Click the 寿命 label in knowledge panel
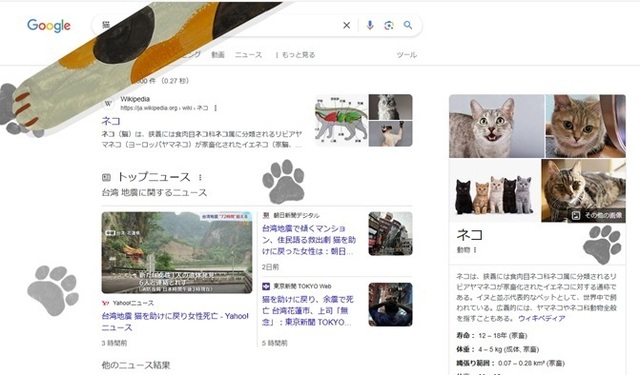The height and width of the screenshot is (375, 640). pyautogui.click(x=465, y=336)
